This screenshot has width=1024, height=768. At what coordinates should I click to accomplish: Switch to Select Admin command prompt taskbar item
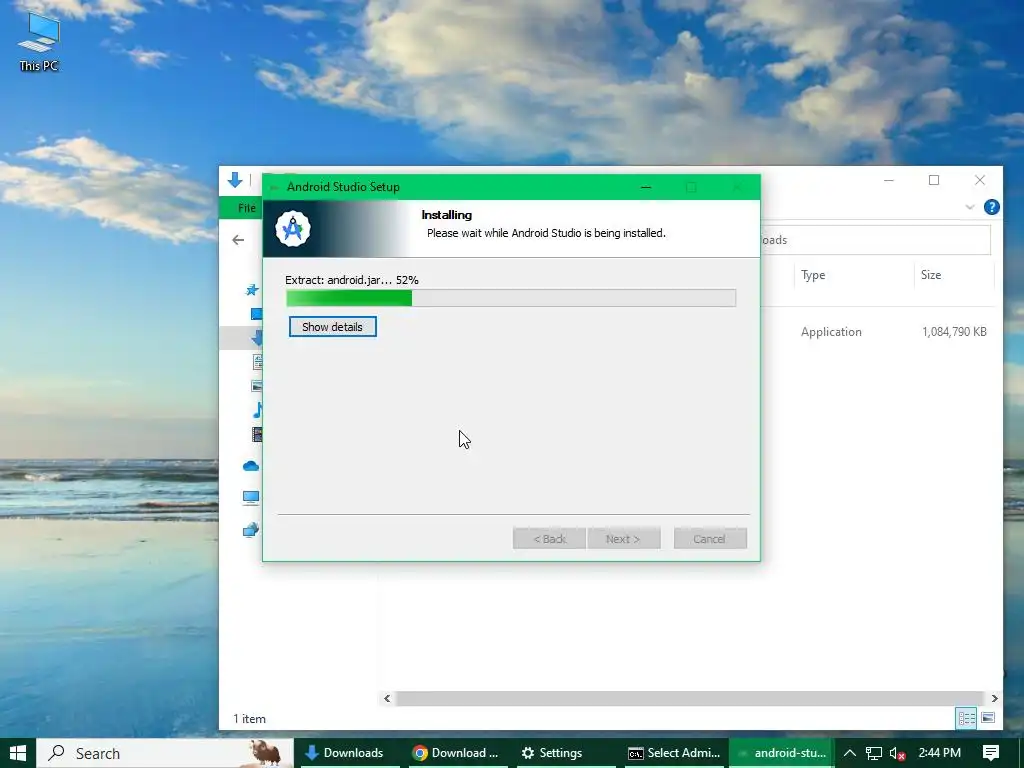click(x=674, y=753)
